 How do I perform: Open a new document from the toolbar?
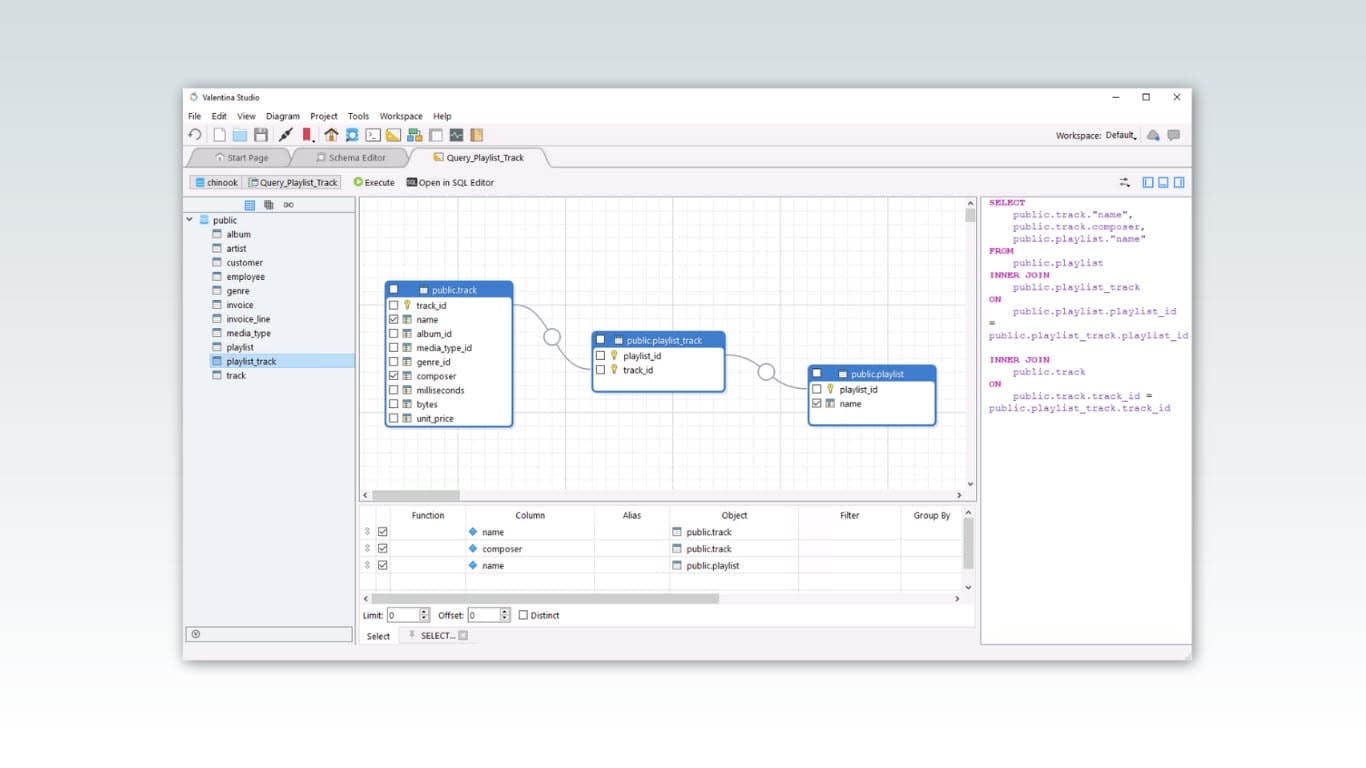(220, 135)
